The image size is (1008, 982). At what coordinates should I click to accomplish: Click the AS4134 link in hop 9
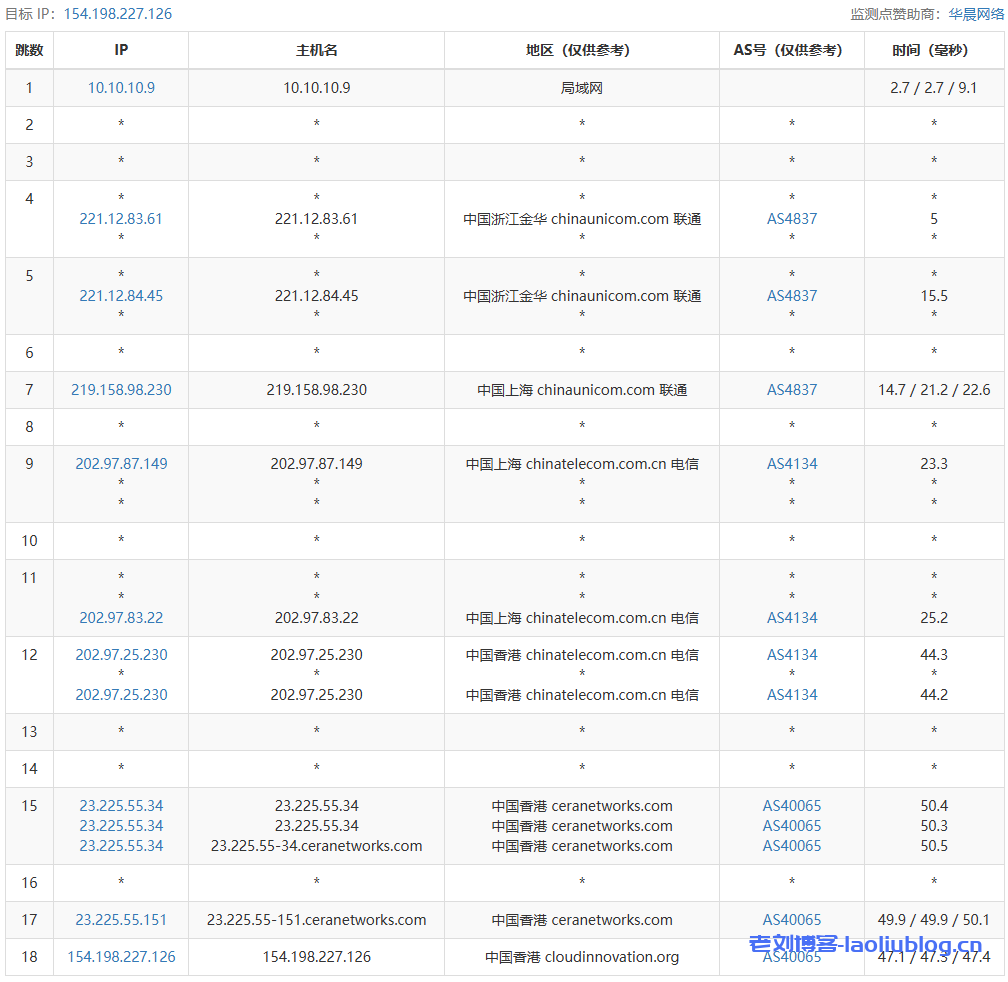click(792, 464)
